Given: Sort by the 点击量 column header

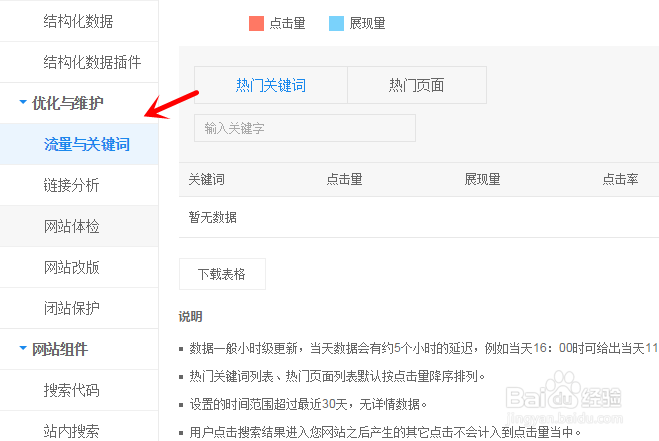Looking at the screenshot, I should click(x=344, y=180).
